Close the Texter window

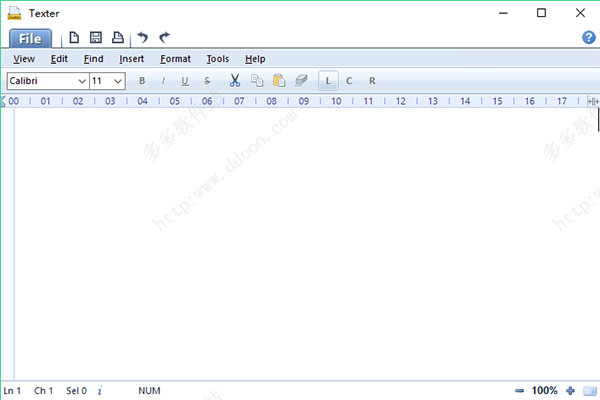tap(580, 13)
